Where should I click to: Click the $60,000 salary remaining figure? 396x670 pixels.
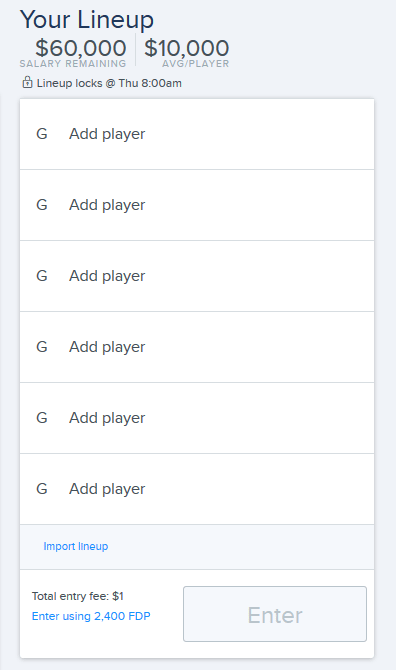pos(81,48)
